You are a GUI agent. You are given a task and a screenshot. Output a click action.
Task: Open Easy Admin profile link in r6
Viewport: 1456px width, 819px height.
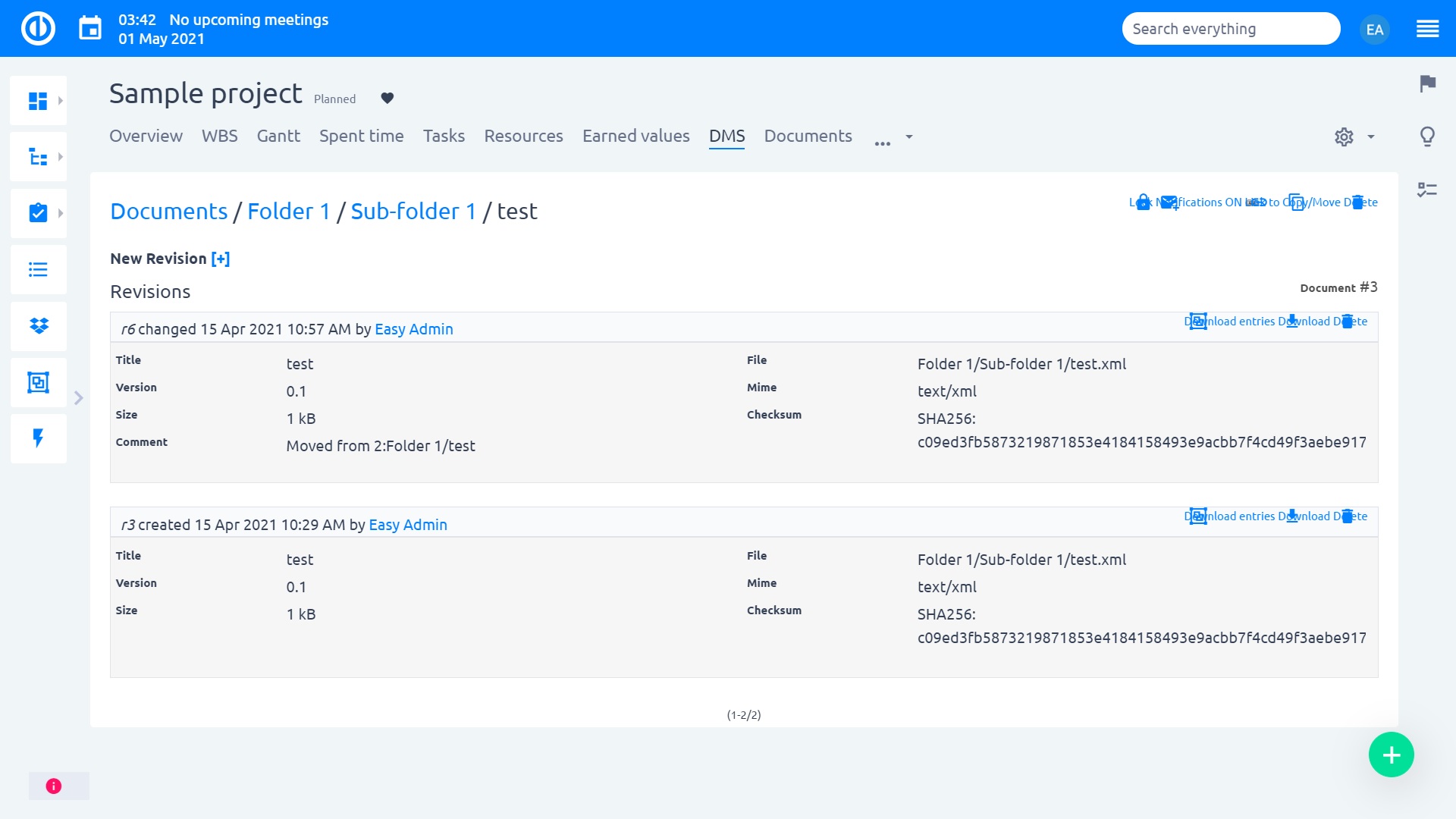413,329
